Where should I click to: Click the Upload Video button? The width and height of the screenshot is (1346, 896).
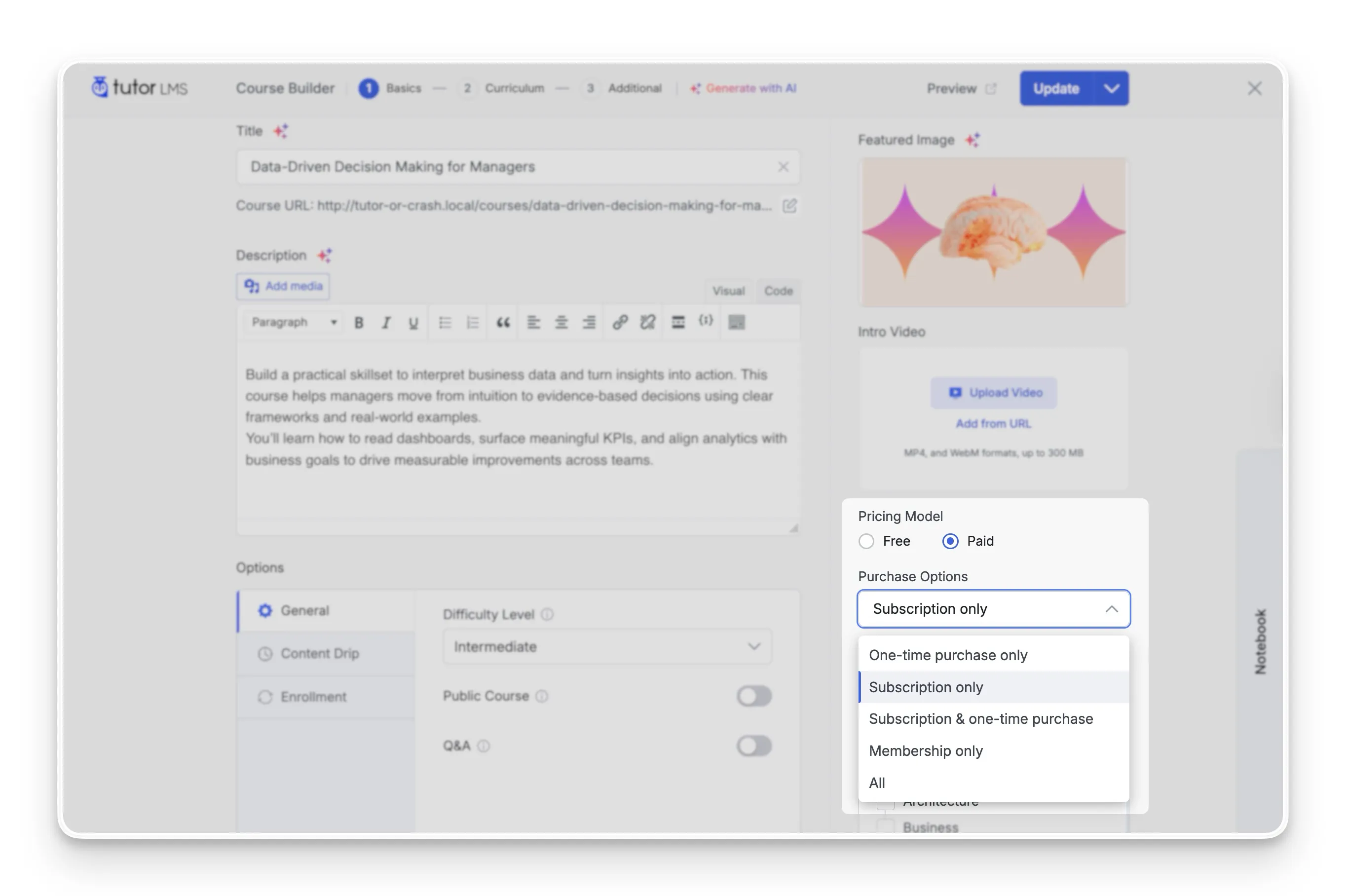(994, 393)
